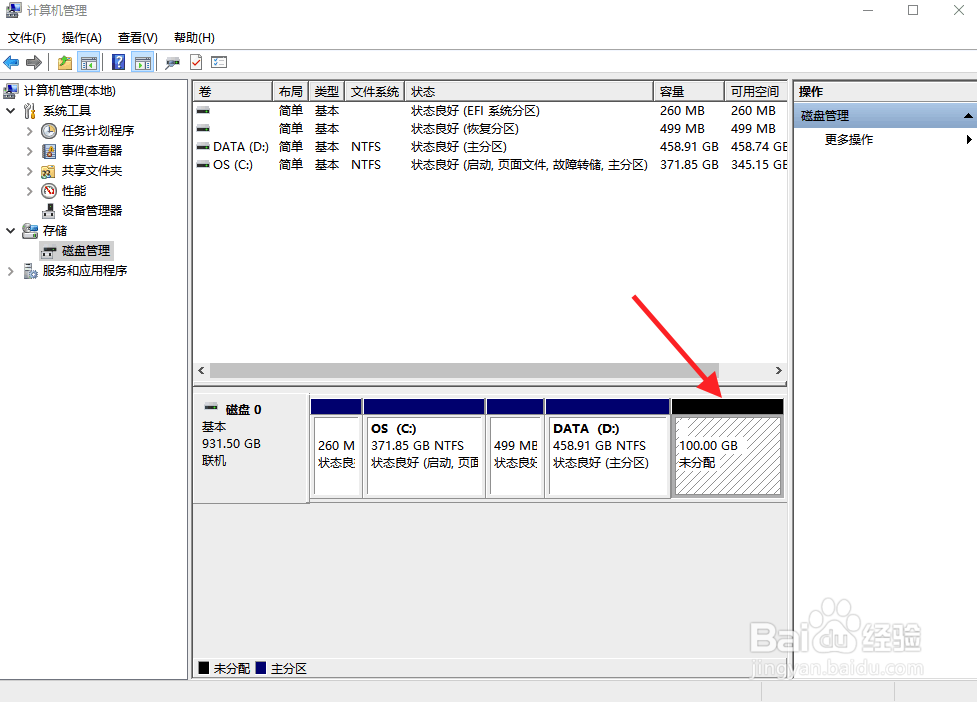Viewport: 977px width, 702px height.
Task: Click the Forward arrow toolbar icon
Action: tap(34, 62)
